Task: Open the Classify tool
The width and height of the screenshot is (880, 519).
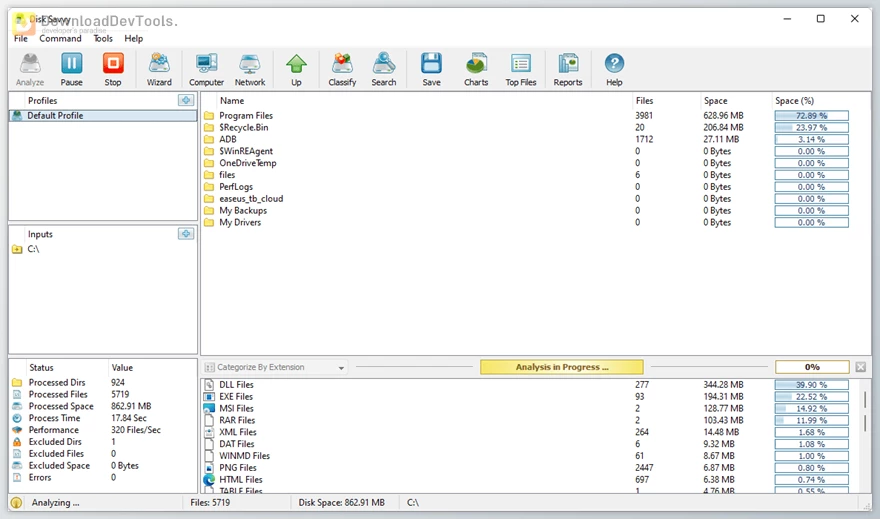Action: pos(342,70)
